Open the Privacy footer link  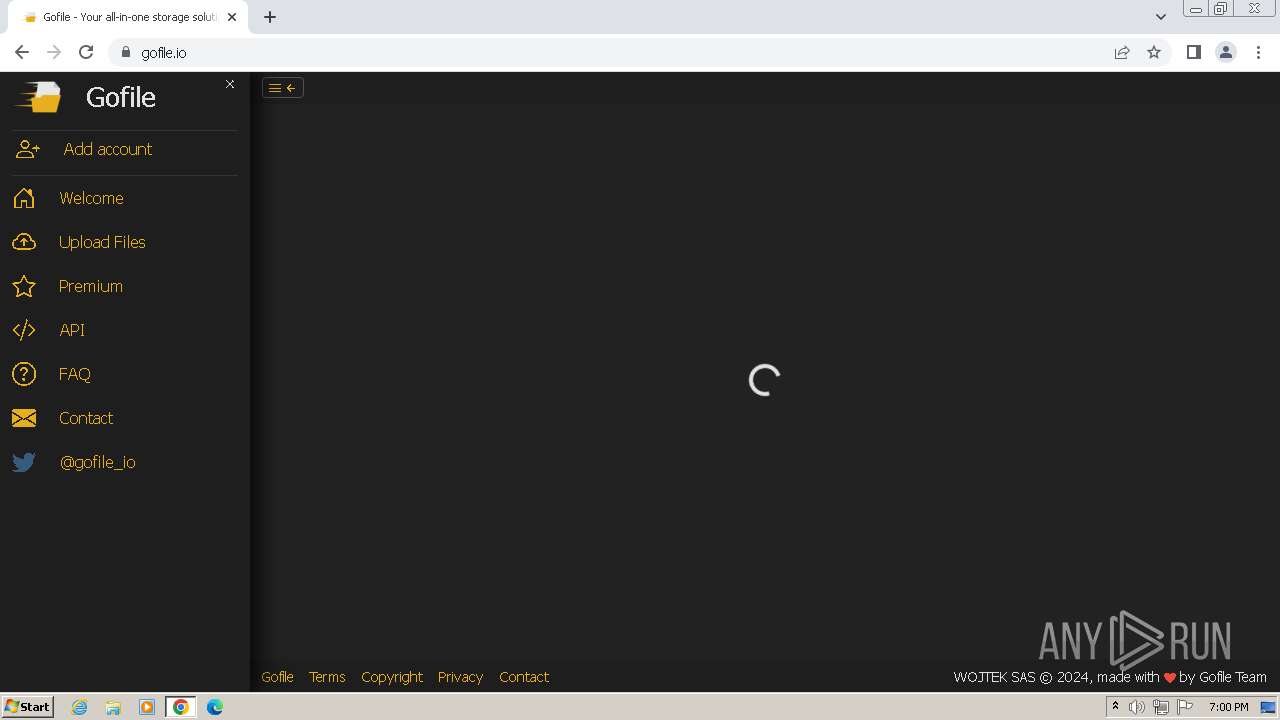point(460,677)
